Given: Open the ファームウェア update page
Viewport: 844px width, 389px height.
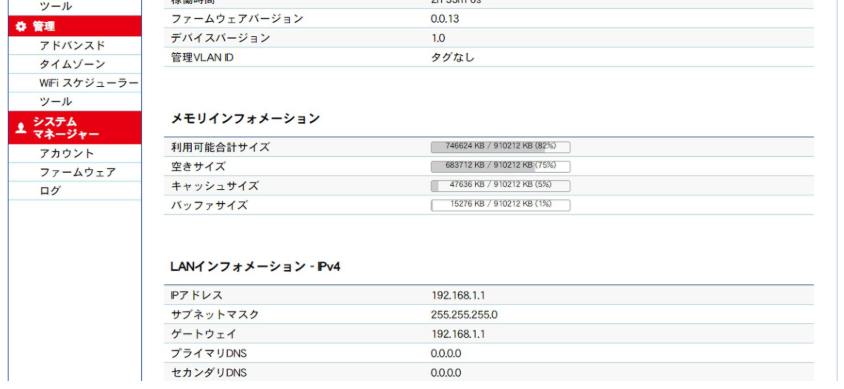Looking at the screenshot, I should pyautogui.click(x=78, y=172).
